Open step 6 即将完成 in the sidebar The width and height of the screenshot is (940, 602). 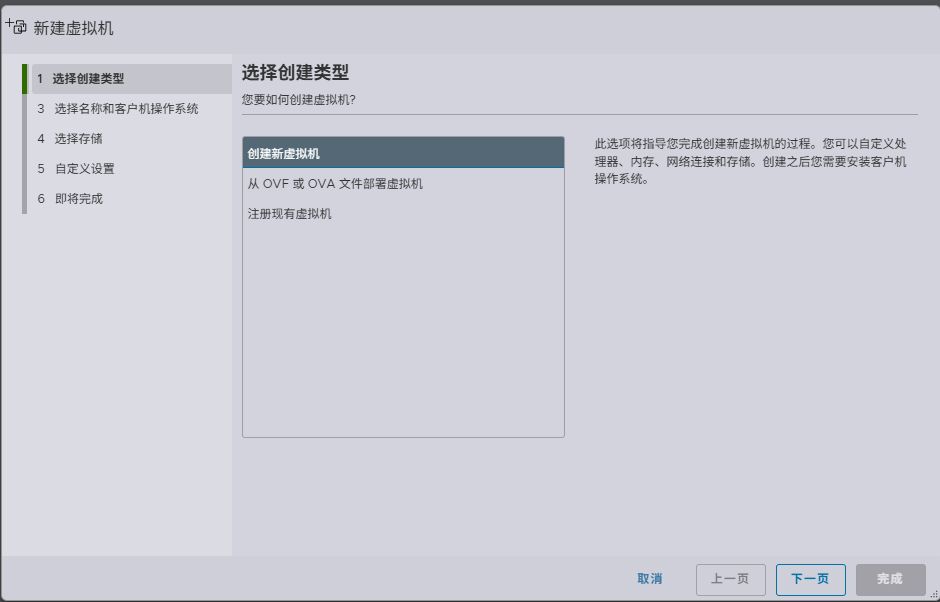[78, 199]
